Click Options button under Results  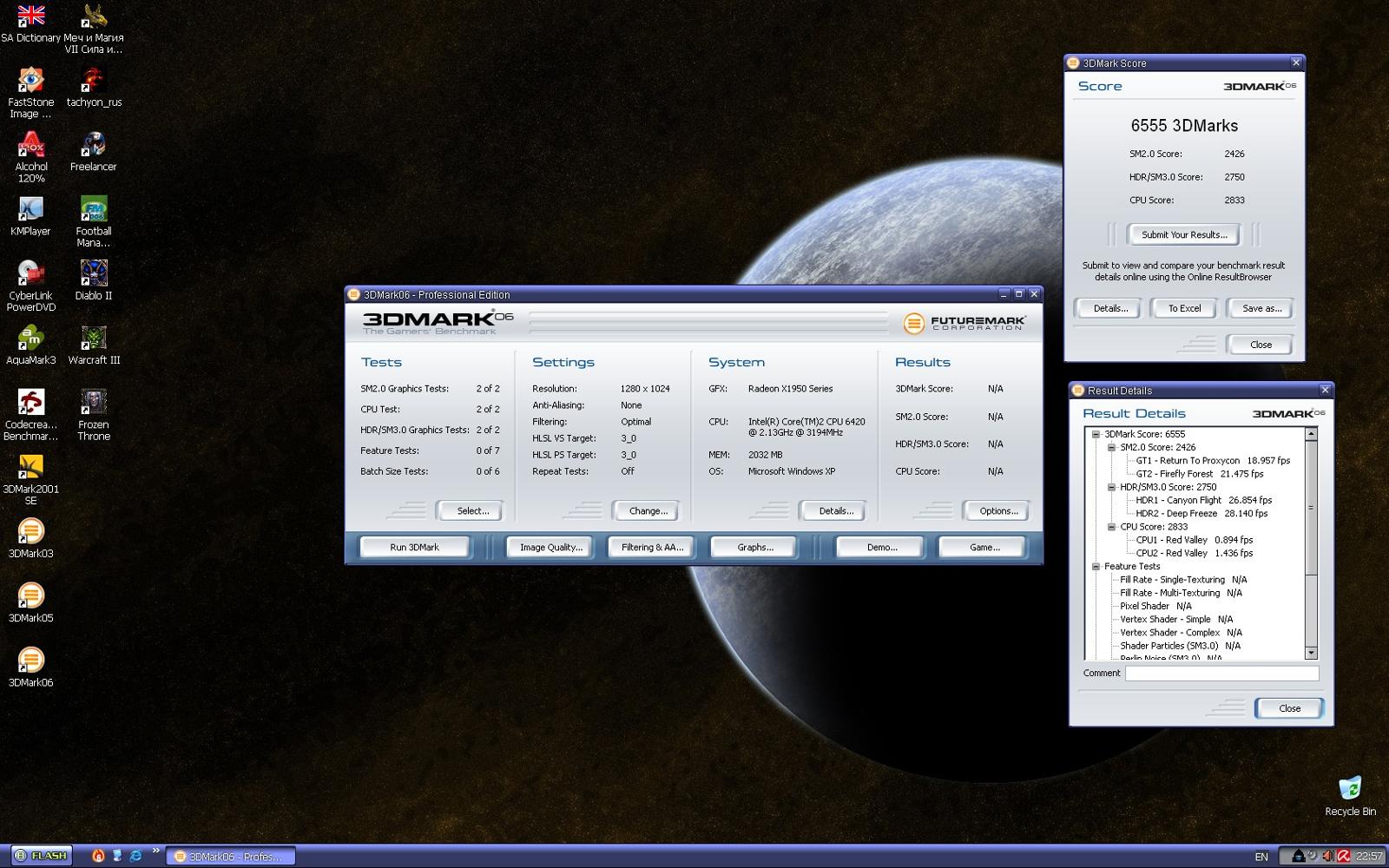(998, 511)
